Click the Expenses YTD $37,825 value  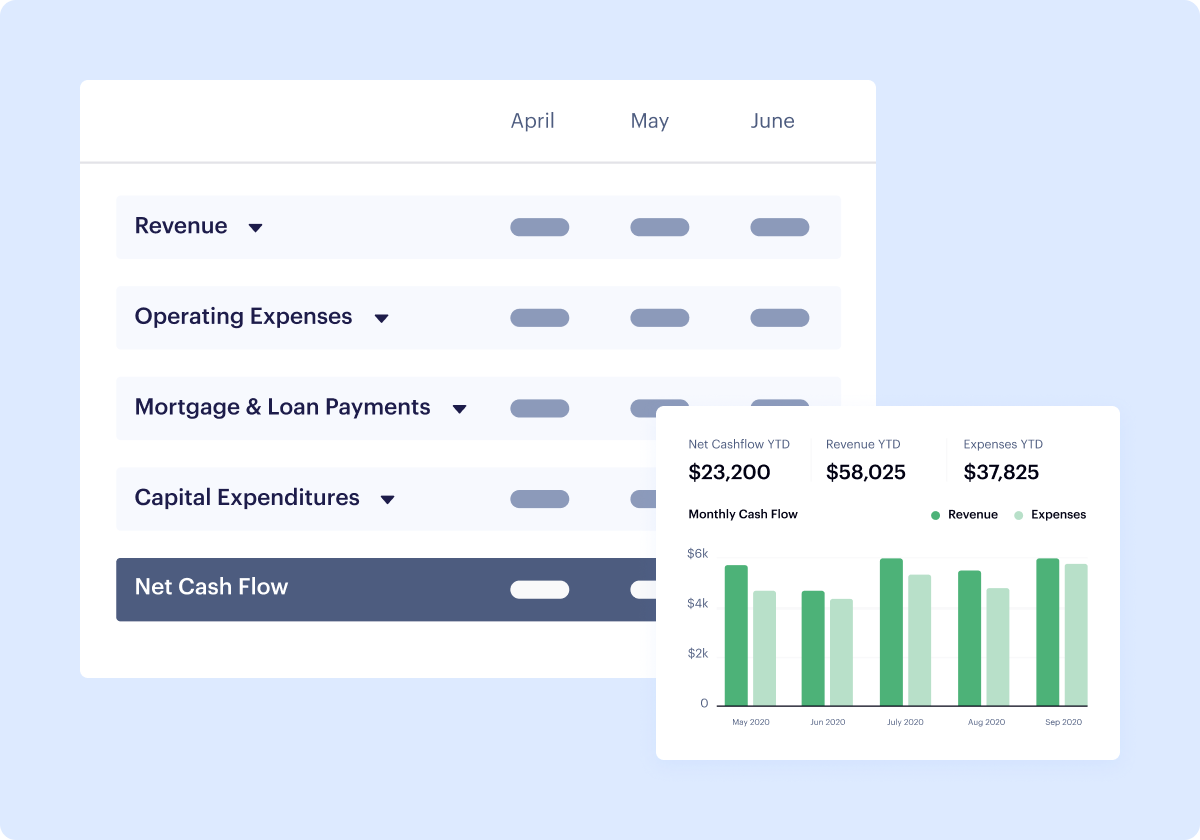1002,472
